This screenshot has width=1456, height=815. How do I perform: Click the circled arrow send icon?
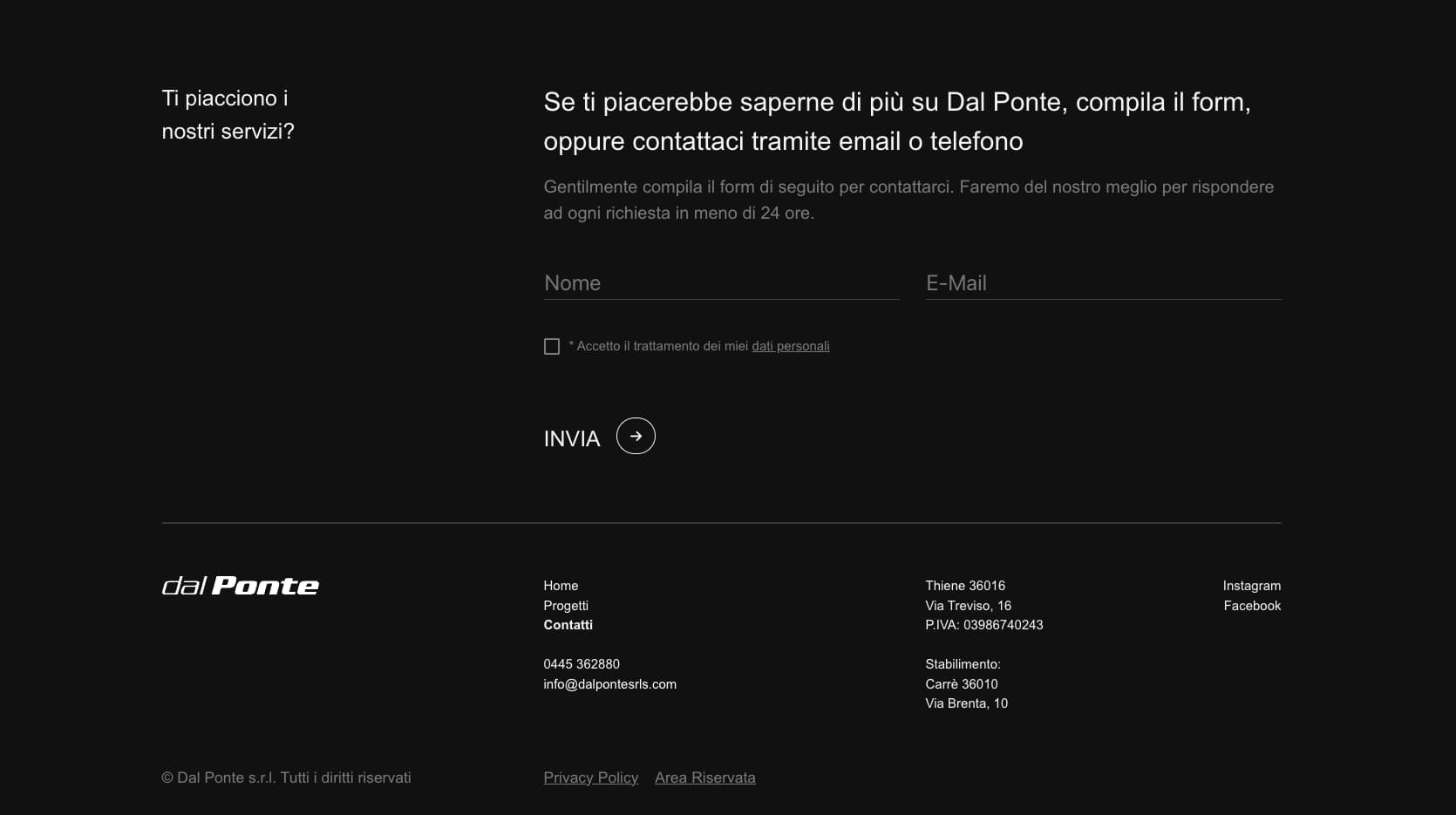tap(636, 436)
